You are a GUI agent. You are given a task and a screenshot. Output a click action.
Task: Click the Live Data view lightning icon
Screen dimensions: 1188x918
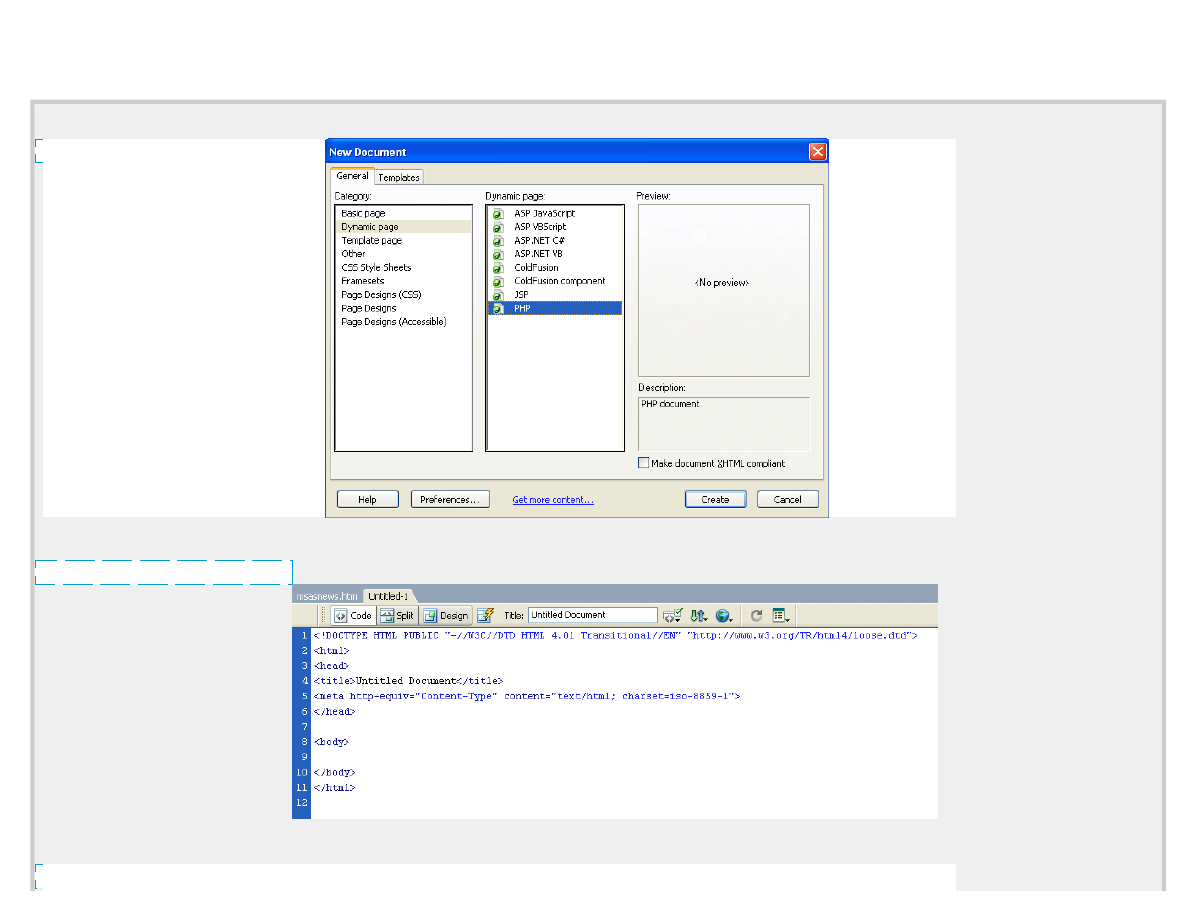click(x=485, y=616)
